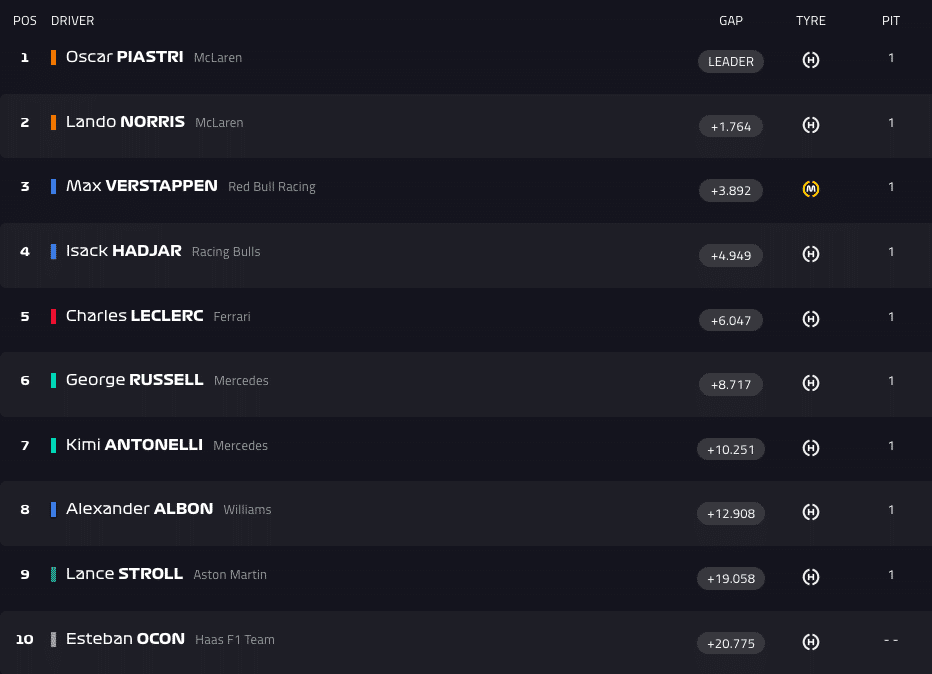Image resolution: width=932 pixels, height=674 pixels.
Task: Click the GAP column header
Action: pos(731,21)
